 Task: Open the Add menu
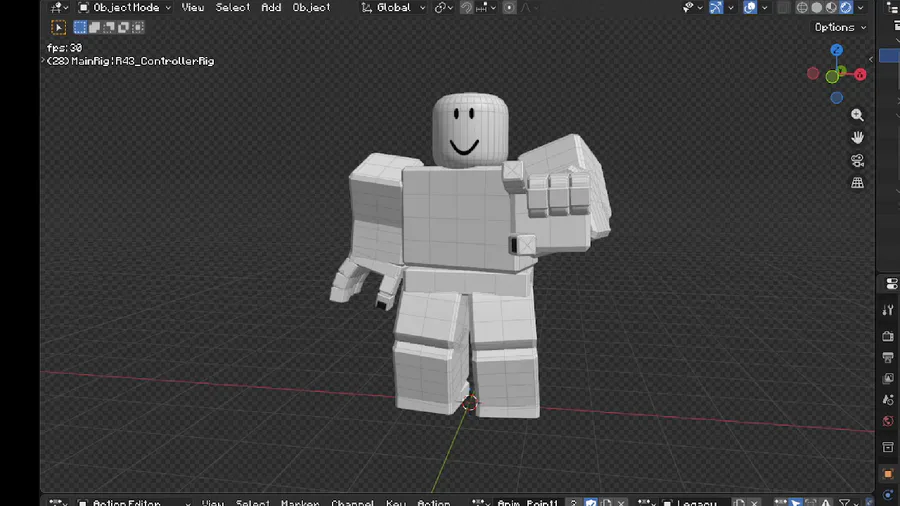pyautogui.click(x=271, y=7)
